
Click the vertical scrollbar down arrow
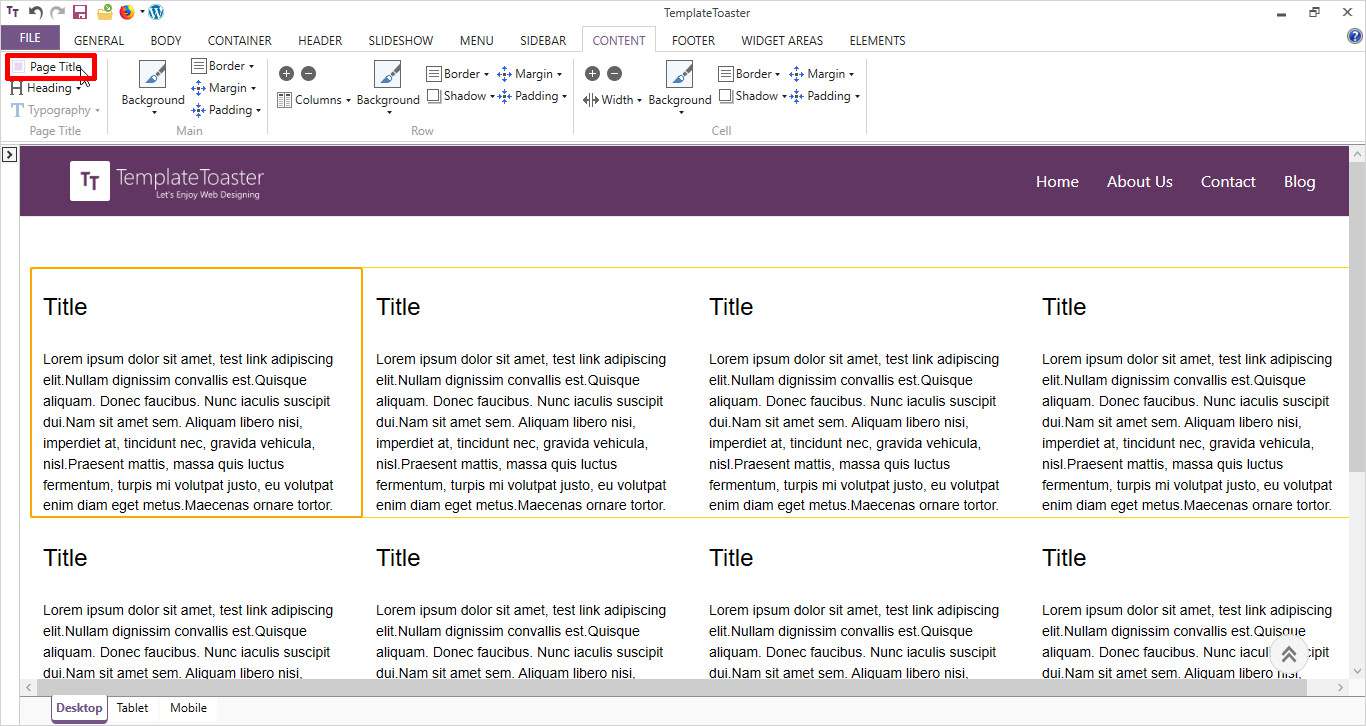pos(1357,672)
